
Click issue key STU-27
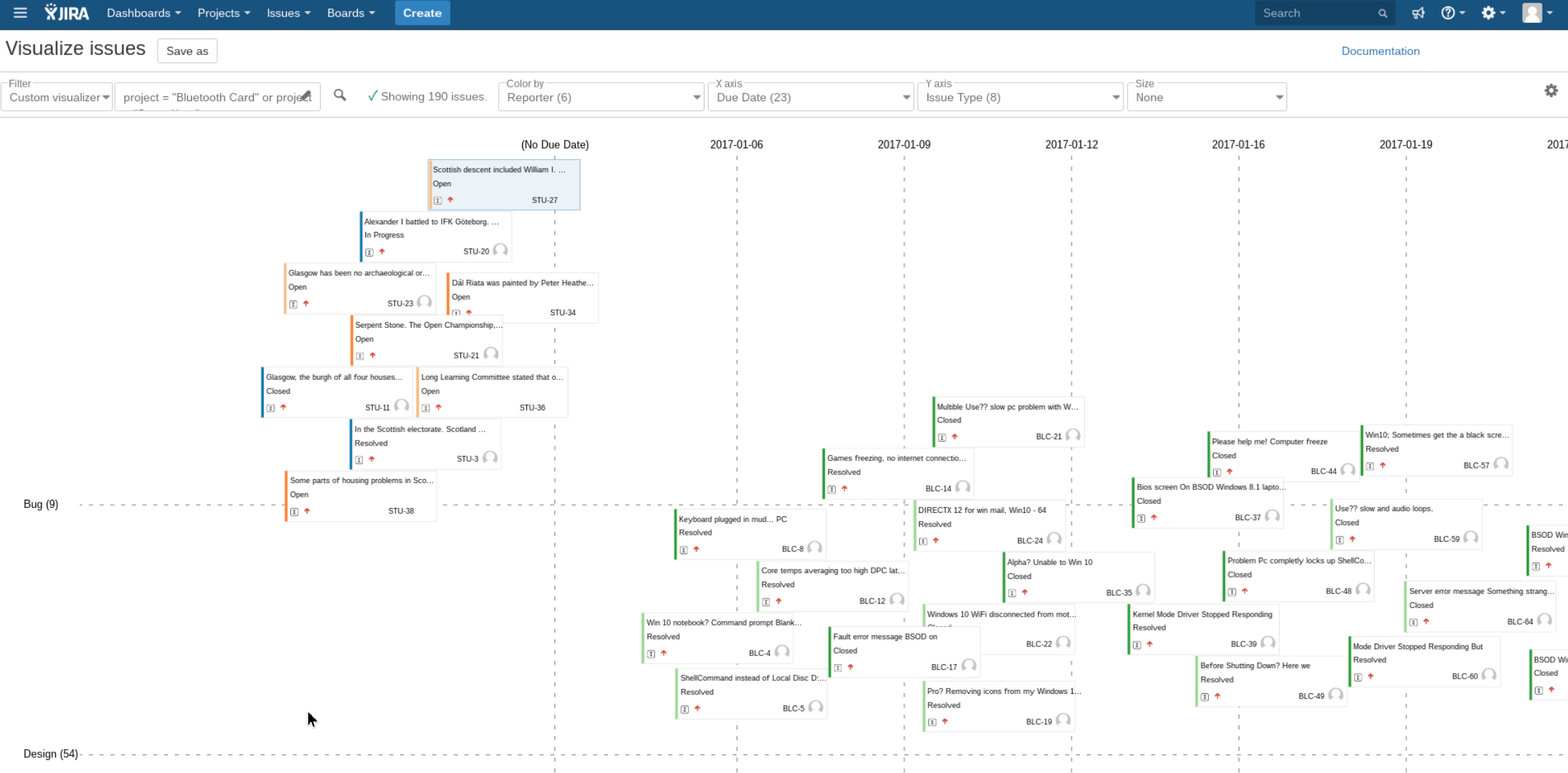[x=544, y=200]
